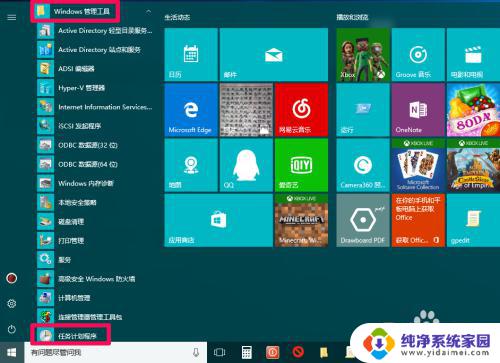Open the 邮件 mail tile

(274, 55)
